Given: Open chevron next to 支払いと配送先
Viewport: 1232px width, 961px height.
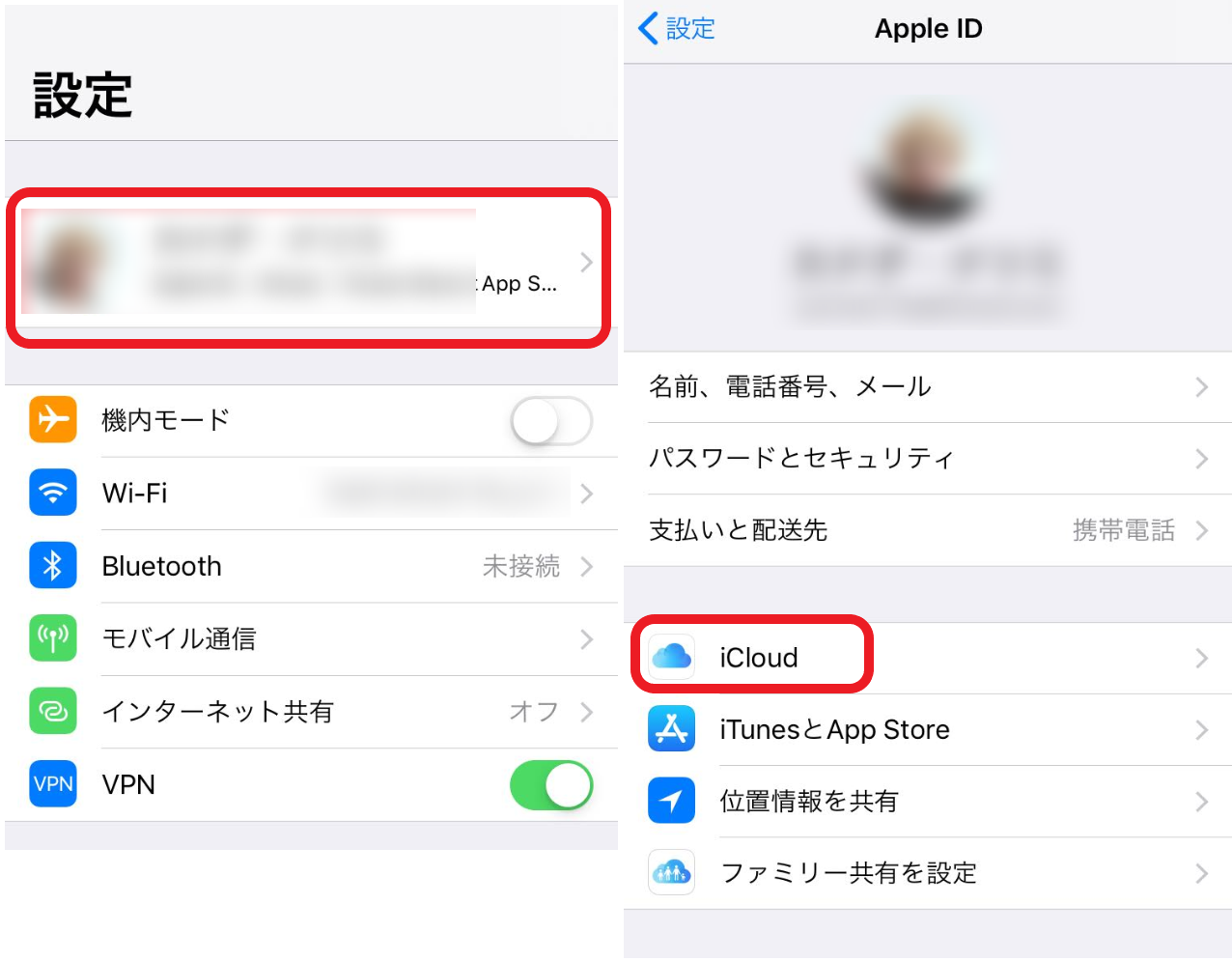Looking at the screenshot, I should (1202, 530).
